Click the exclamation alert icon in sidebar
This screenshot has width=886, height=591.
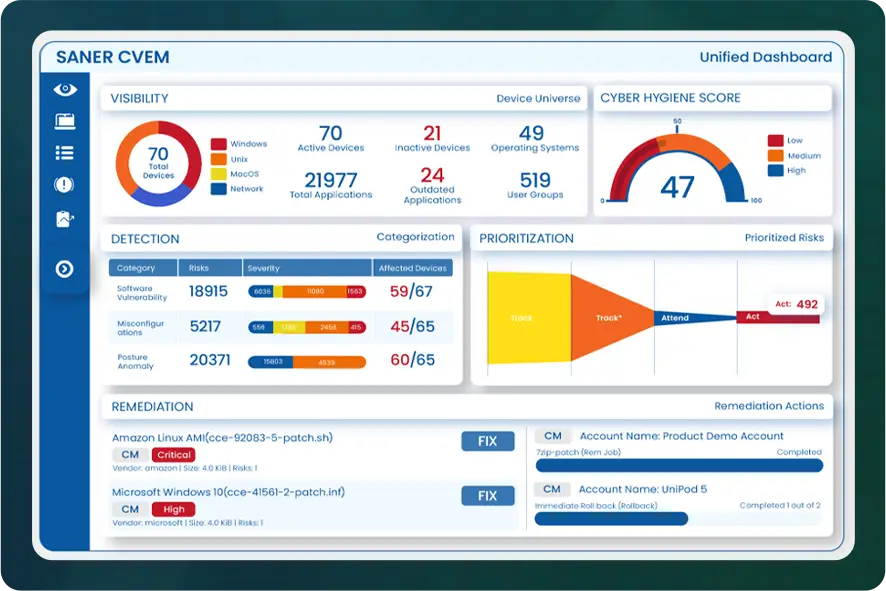click(x=65, y=185)
